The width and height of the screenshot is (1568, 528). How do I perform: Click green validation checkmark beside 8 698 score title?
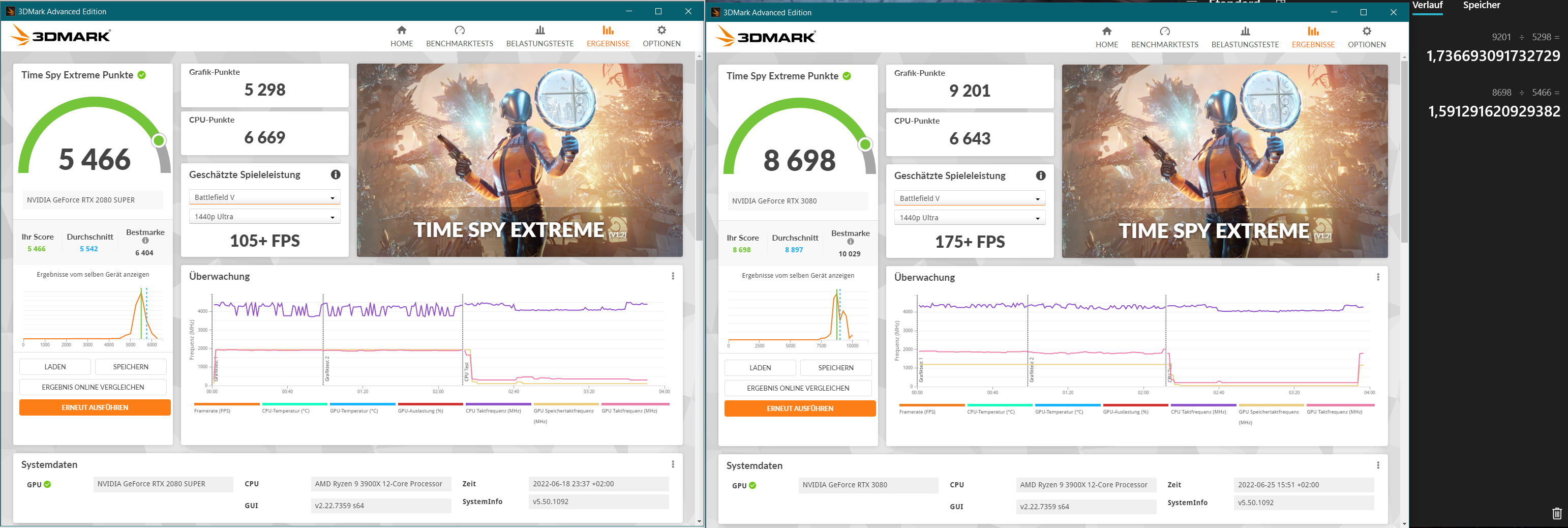tap(847, 76)
